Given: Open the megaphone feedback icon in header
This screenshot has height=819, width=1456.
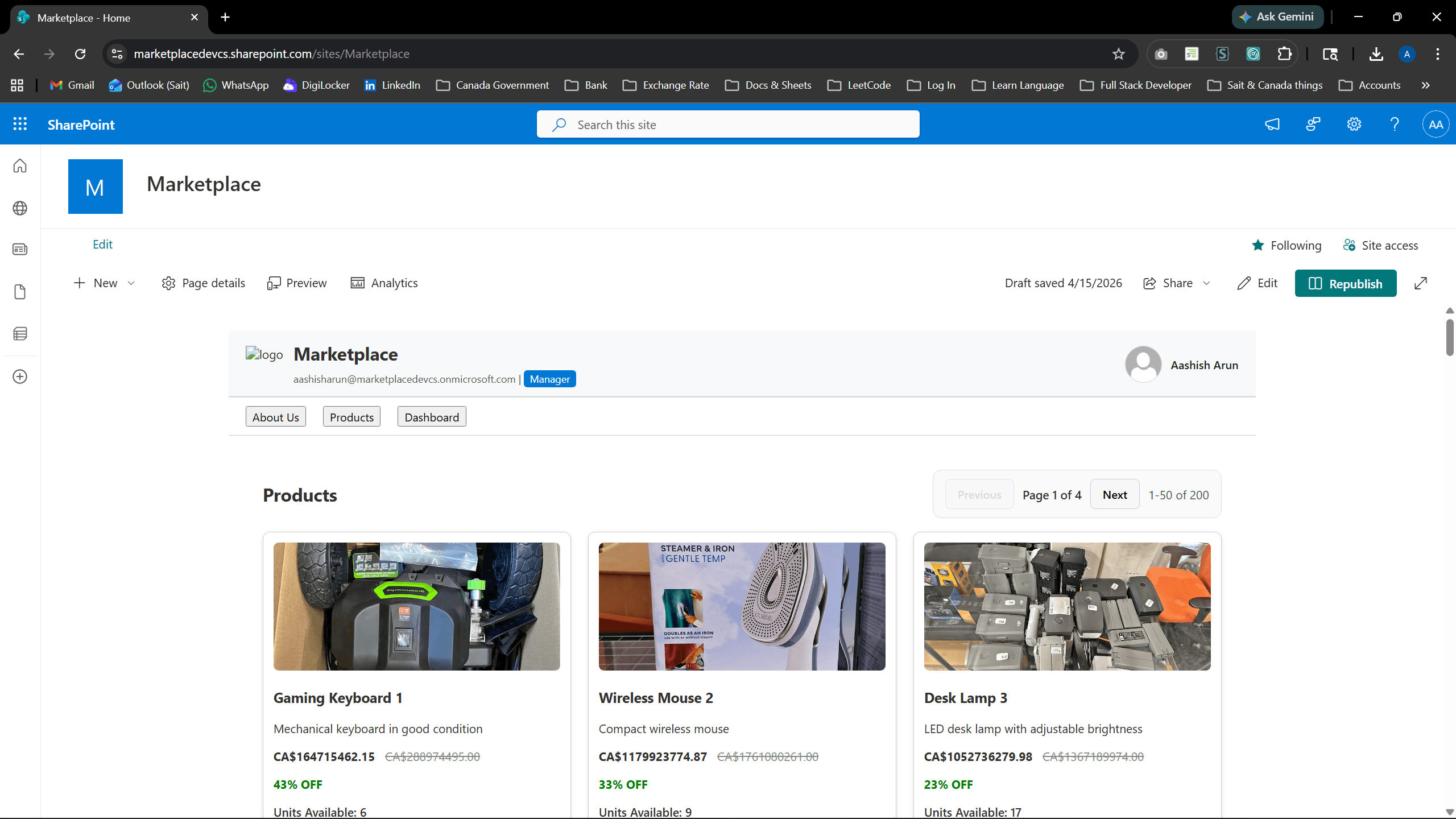Looking at the screenshot, I should 1272,124.
